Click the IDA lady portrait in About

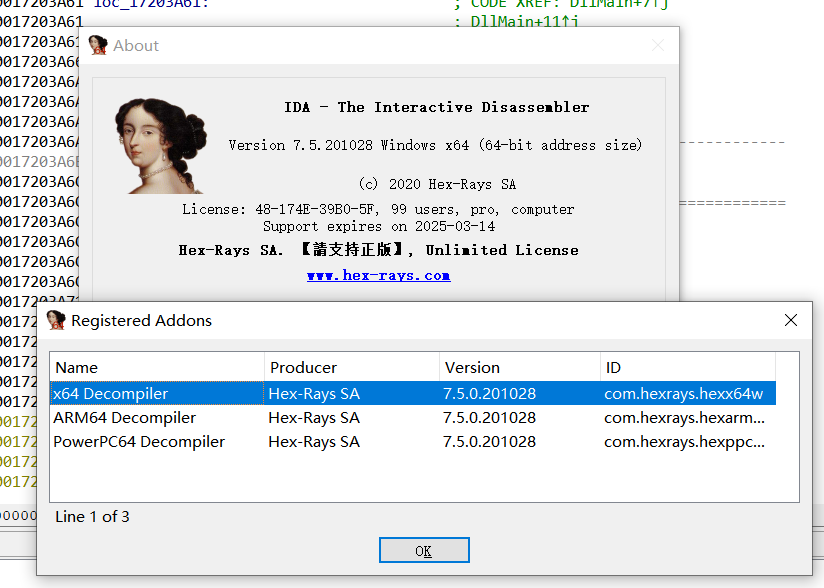[x=160, y=146]
